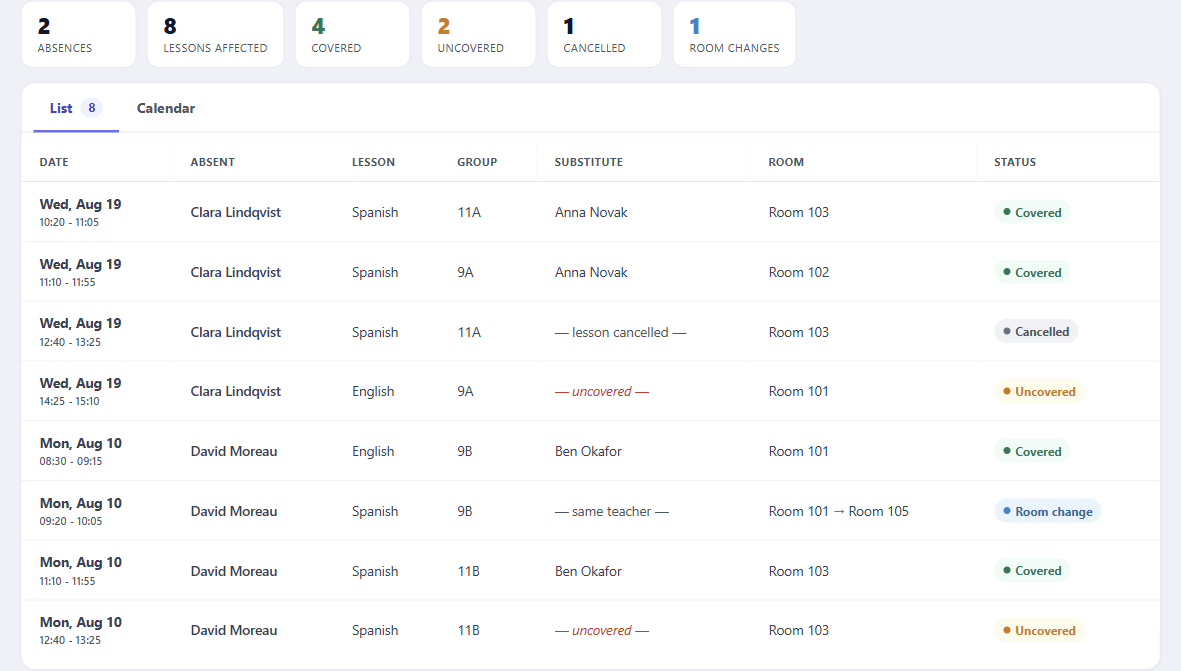Click '— uncovered —' in the English 9A row
The height and width of the screenshot is (671, 1181).
coord(601,392)
